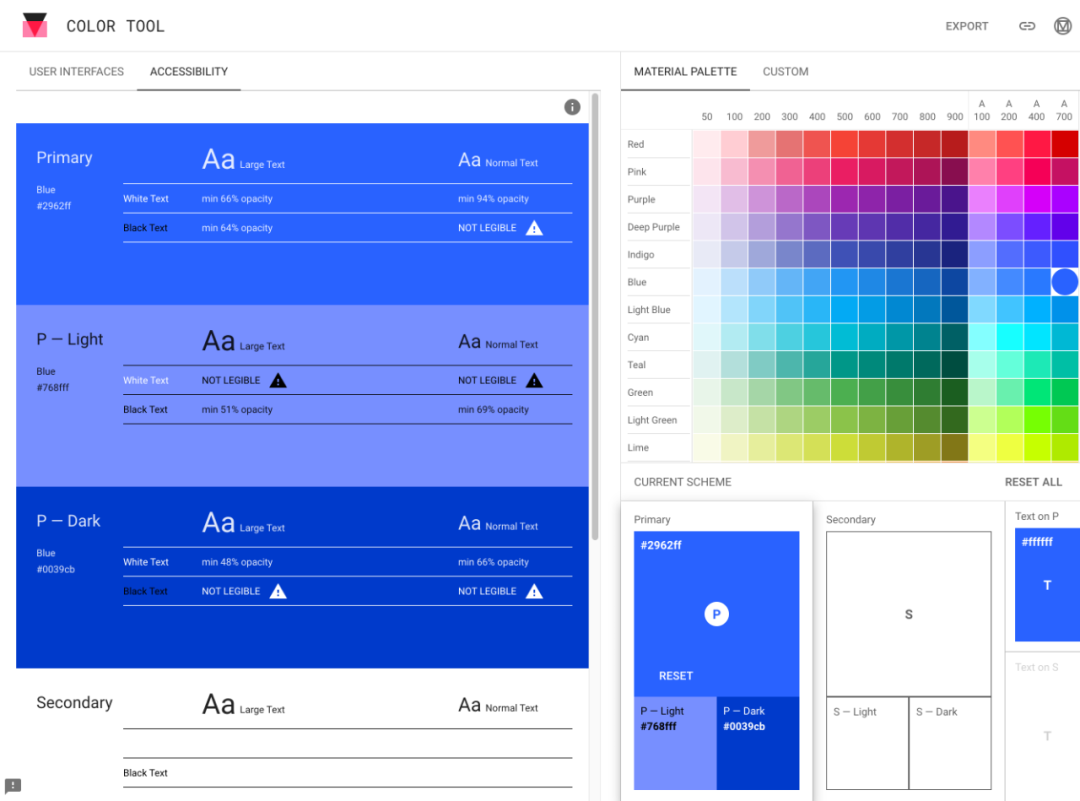Pick the Red 500 swatch
Screen dimensions: 1080x801
(844, 144)
